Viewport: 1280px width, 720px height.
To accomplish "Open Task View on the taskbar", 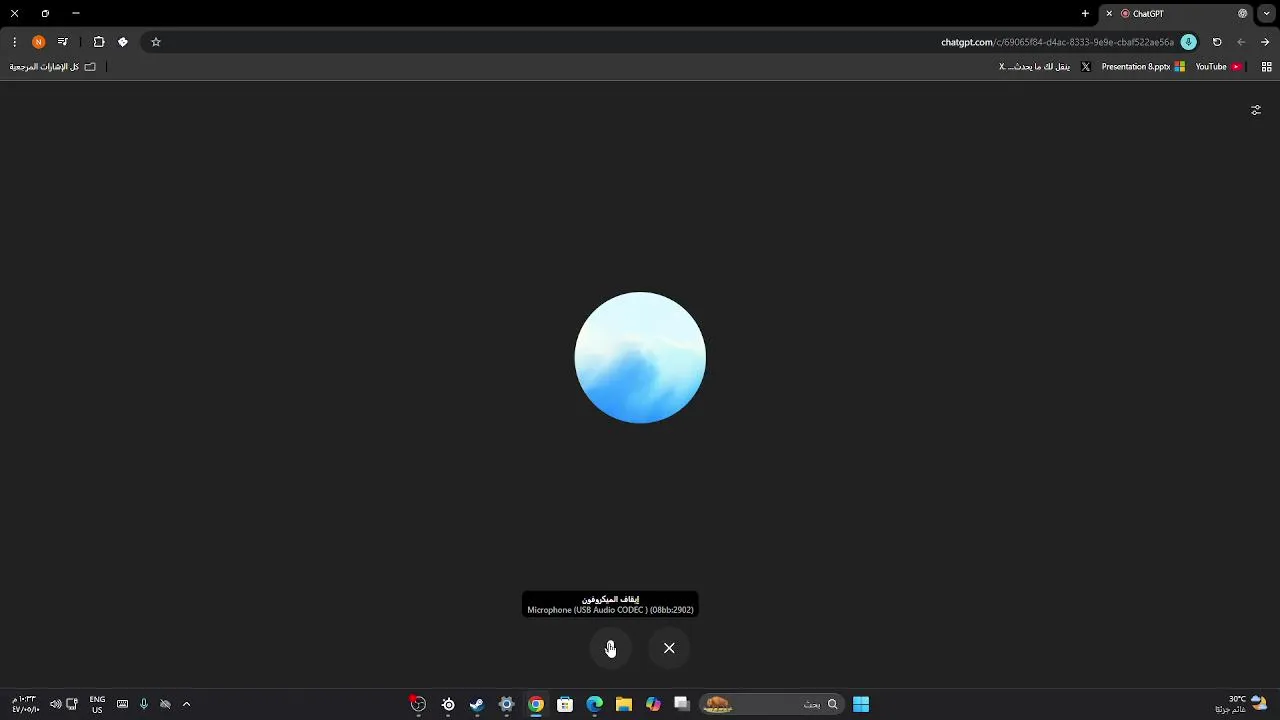I will [x=682, y=704].
